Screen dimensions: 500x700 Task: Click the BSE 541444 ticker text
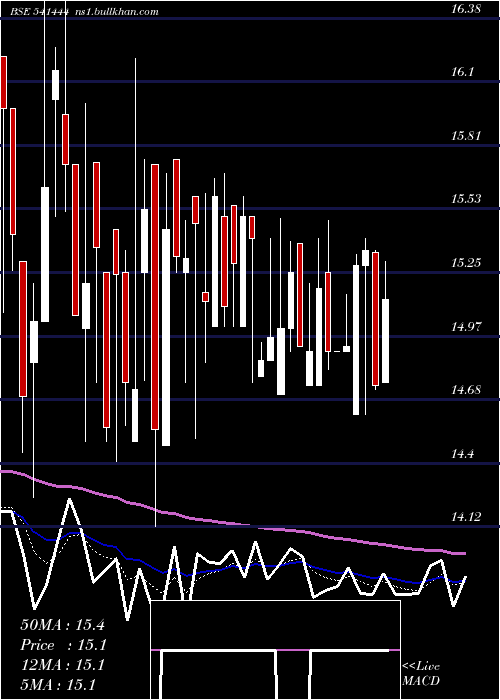(40, 12)
